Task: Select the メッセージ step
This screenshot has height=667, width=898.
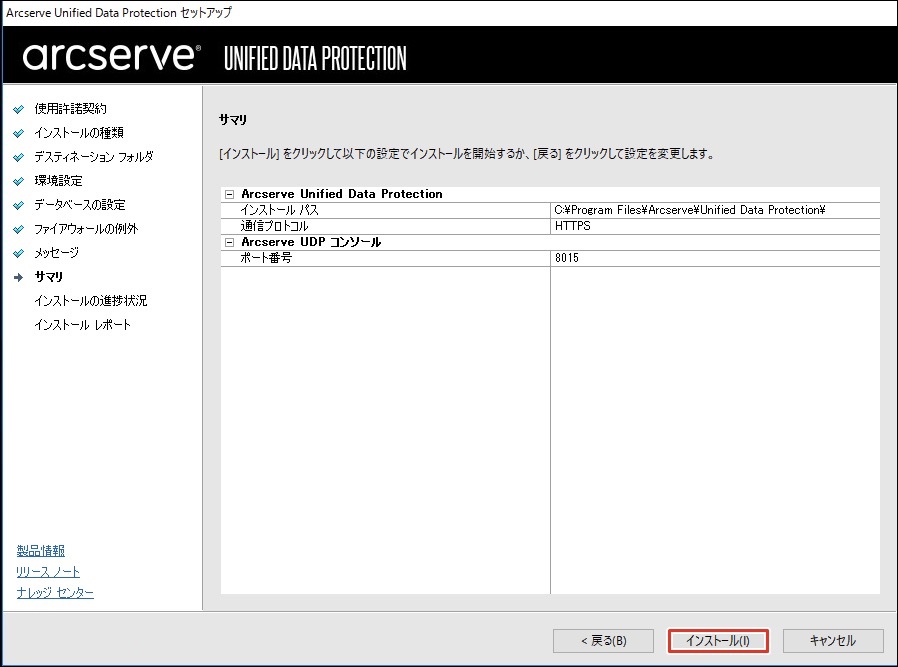Action: [57, 252]
